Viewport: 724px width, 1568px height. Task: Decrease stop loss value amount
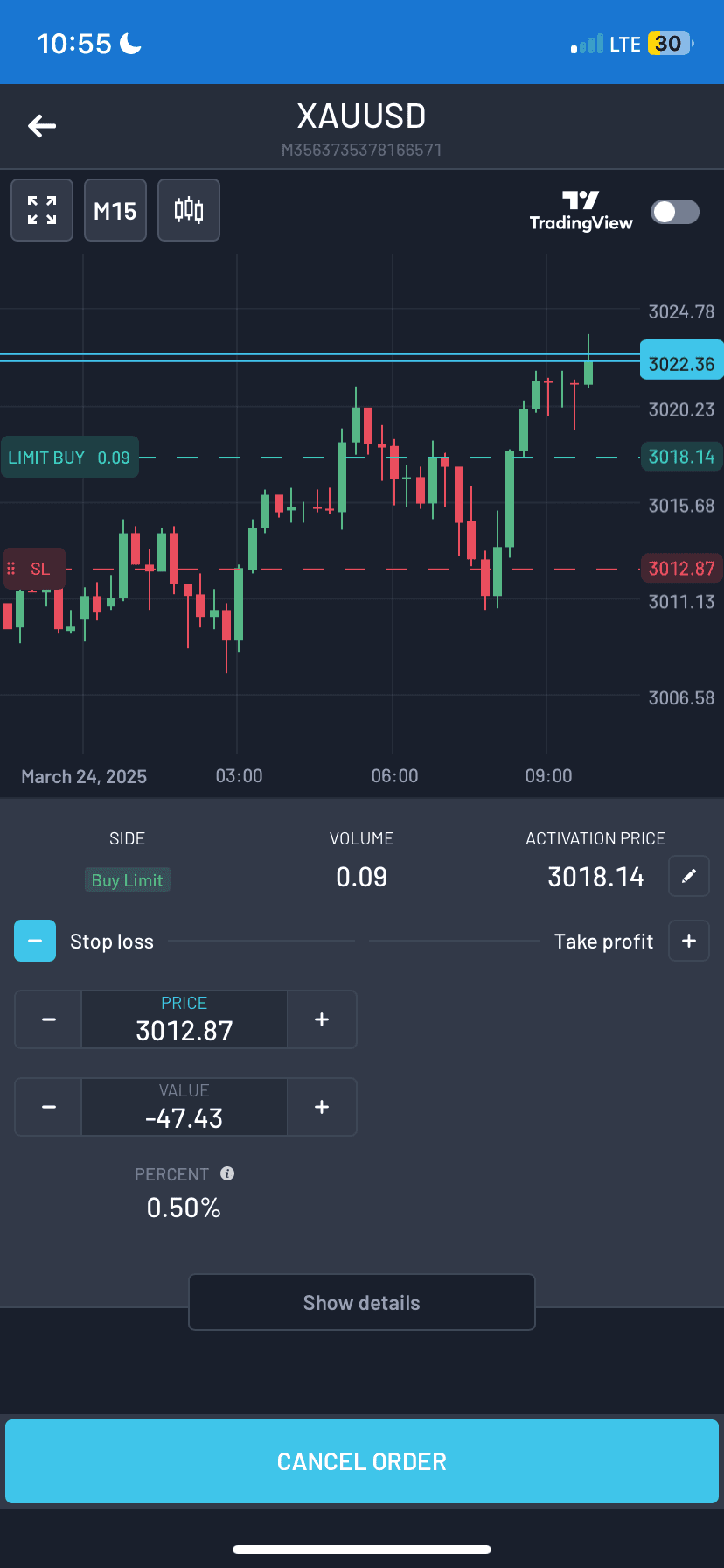tap(49, 1107)
